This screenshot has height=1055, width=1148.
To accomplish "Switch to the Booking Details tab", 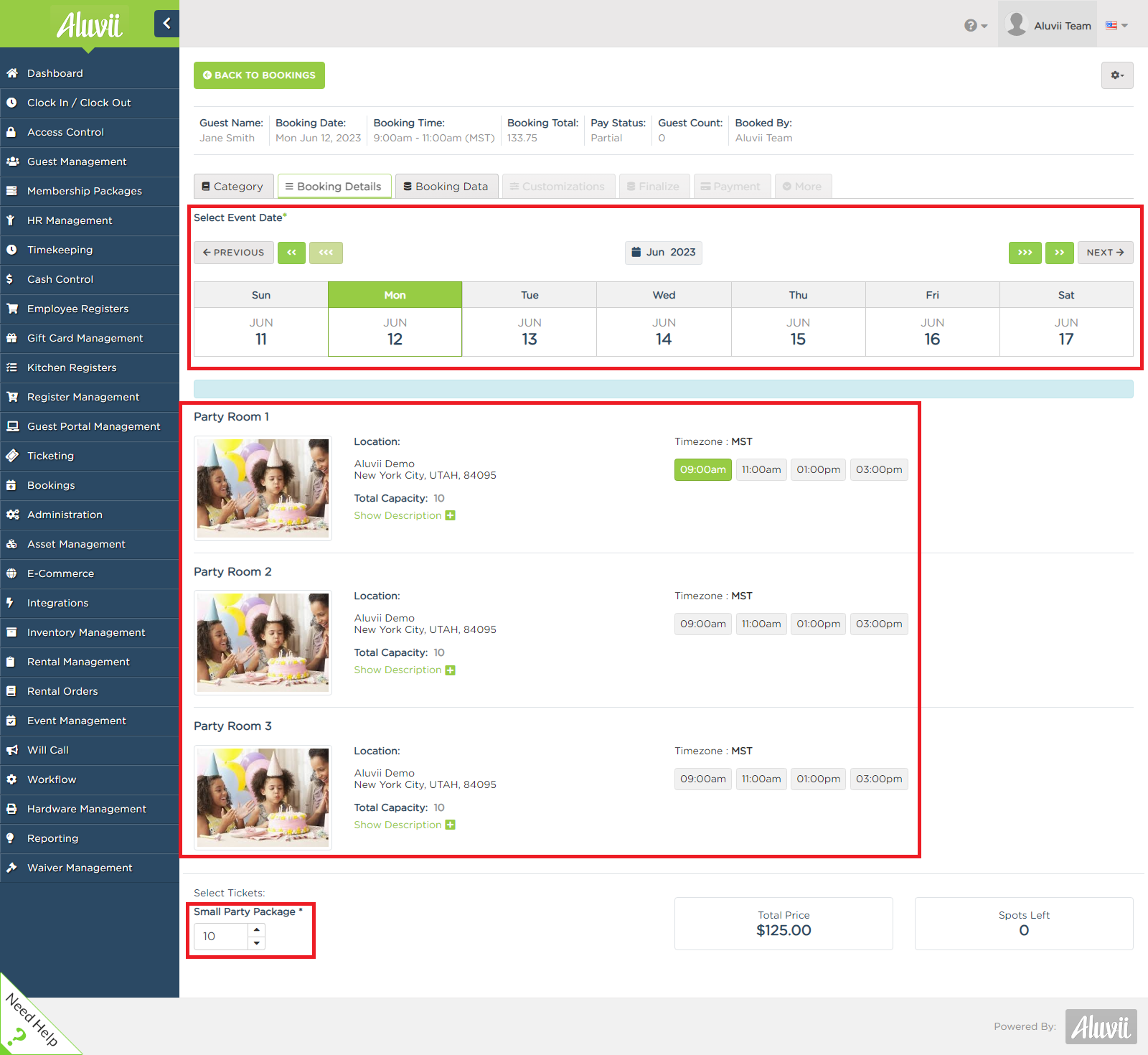I will click(334, 187).
